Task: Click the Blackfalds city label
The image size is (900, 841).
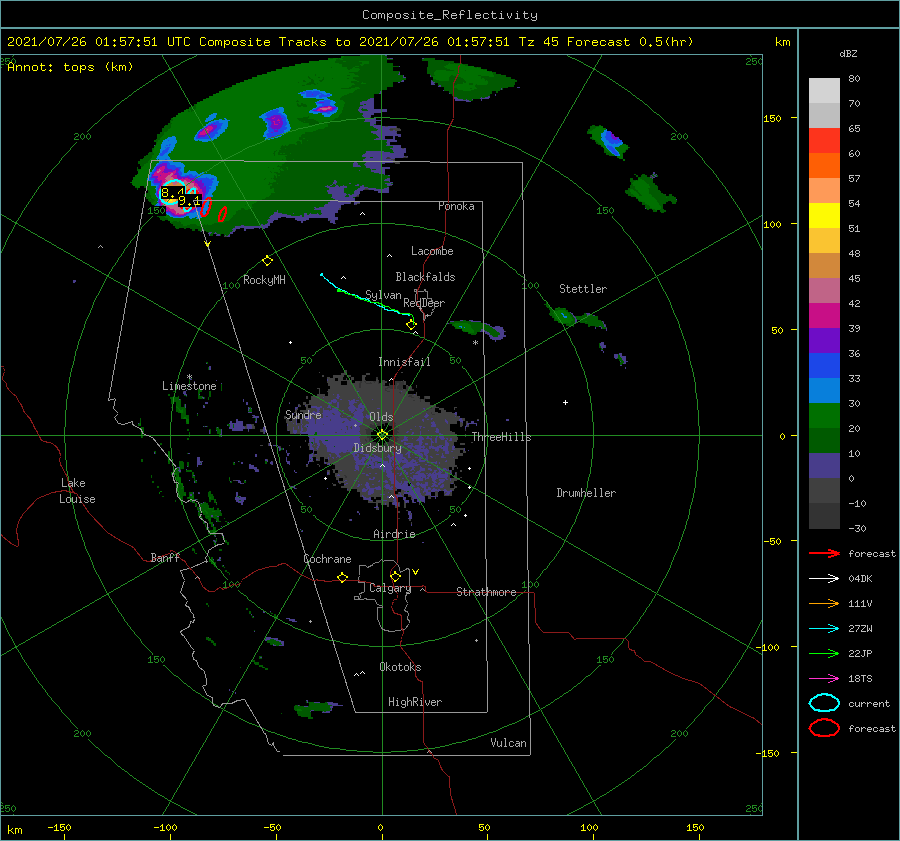Action: tap(425, 277)
